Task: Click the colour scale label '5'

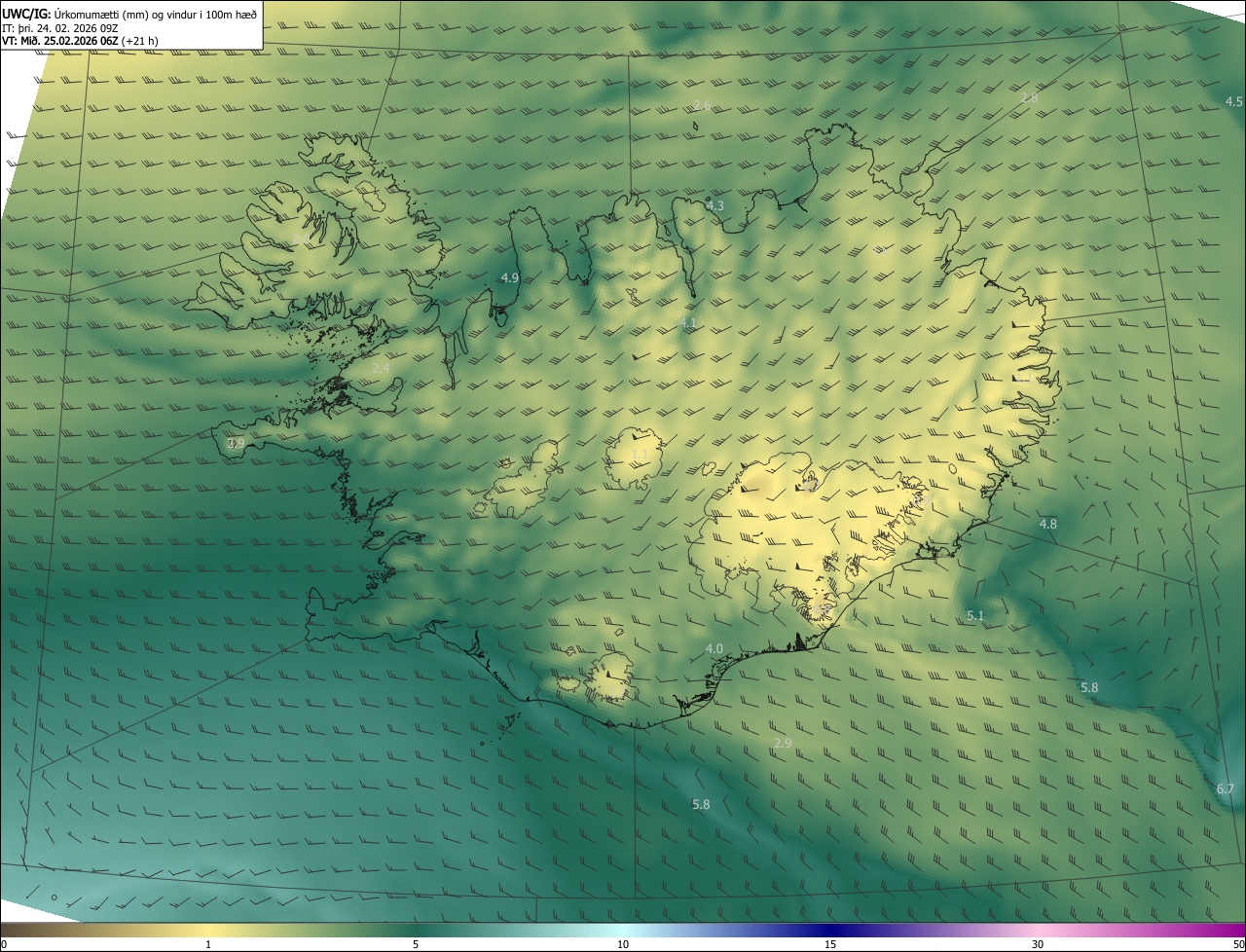Action: tap(416, 944)
